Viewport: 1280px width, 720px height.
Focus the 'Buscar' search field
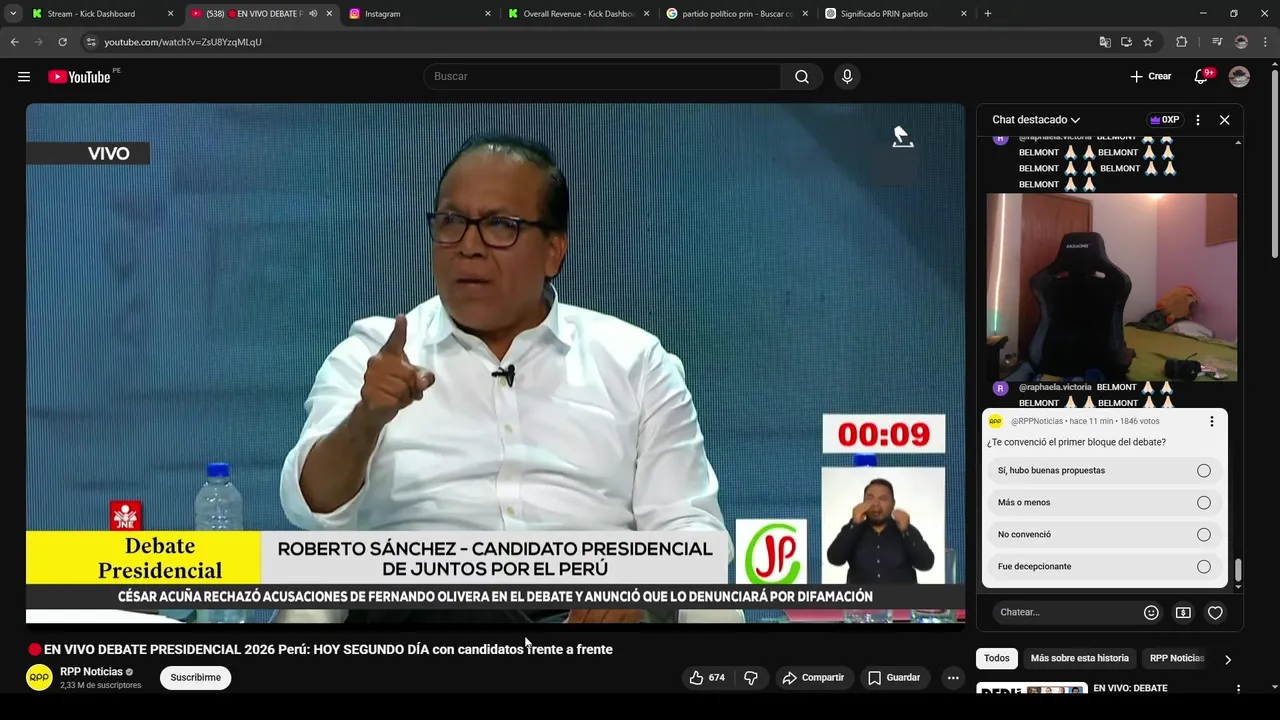click(x=602, y=77)
